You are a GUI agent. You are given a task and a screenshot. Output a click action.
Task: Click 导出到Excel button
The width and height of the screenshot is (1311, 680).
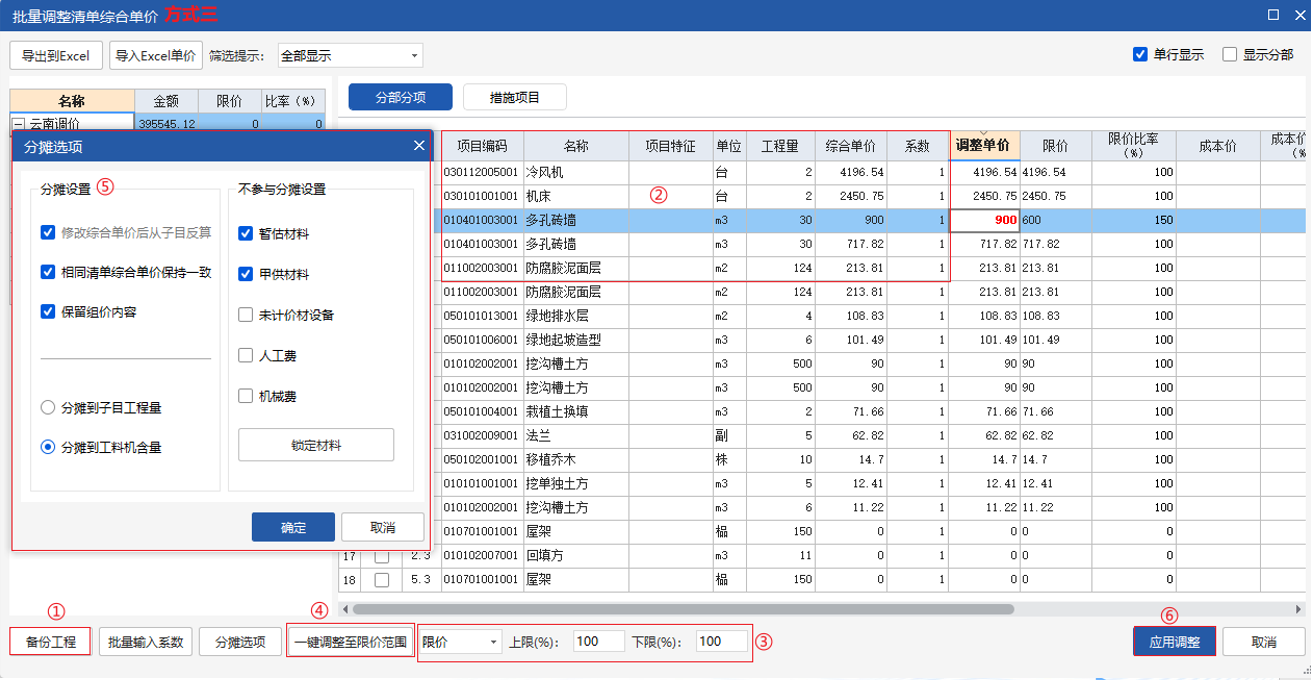coord(56,56)
